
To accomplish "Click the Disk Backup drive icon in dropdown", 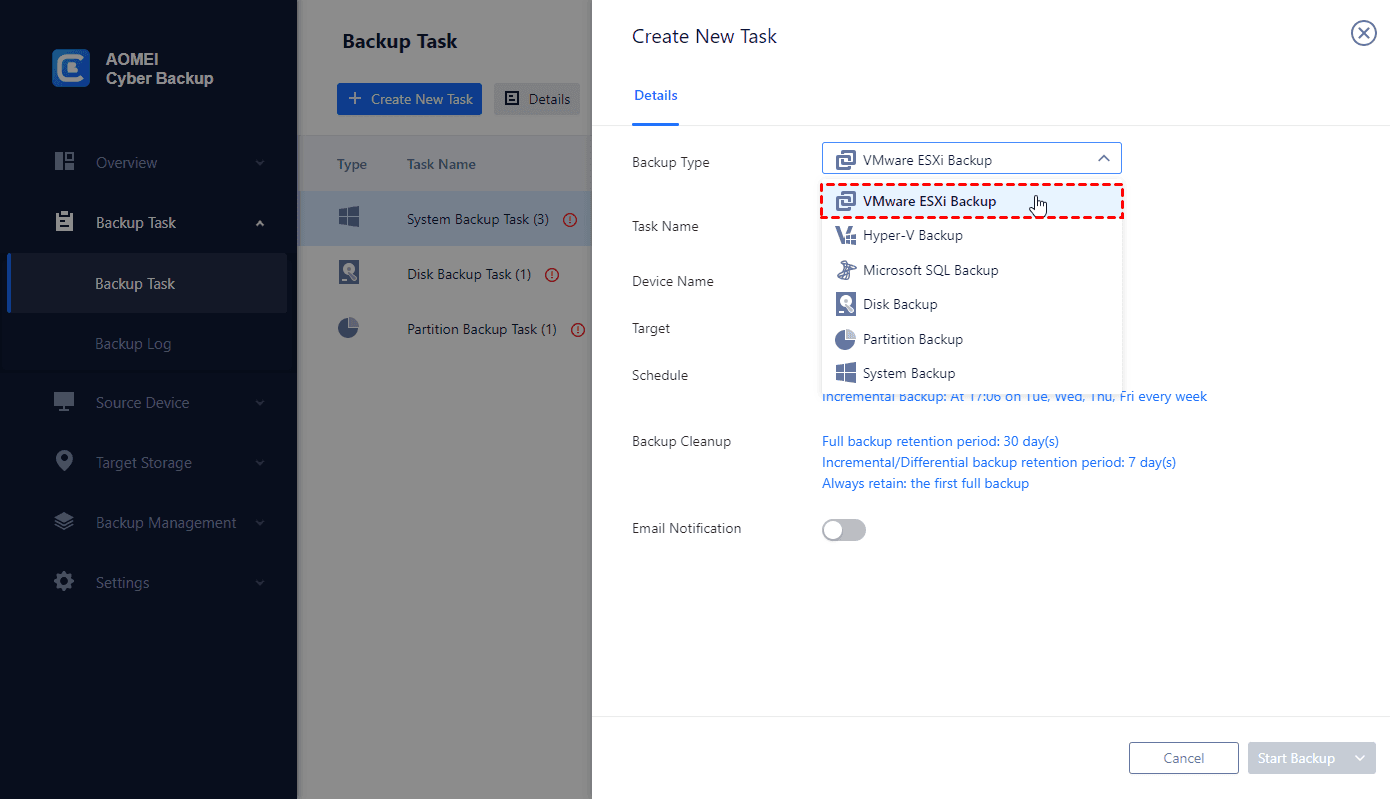I will (x=846, y=304).
